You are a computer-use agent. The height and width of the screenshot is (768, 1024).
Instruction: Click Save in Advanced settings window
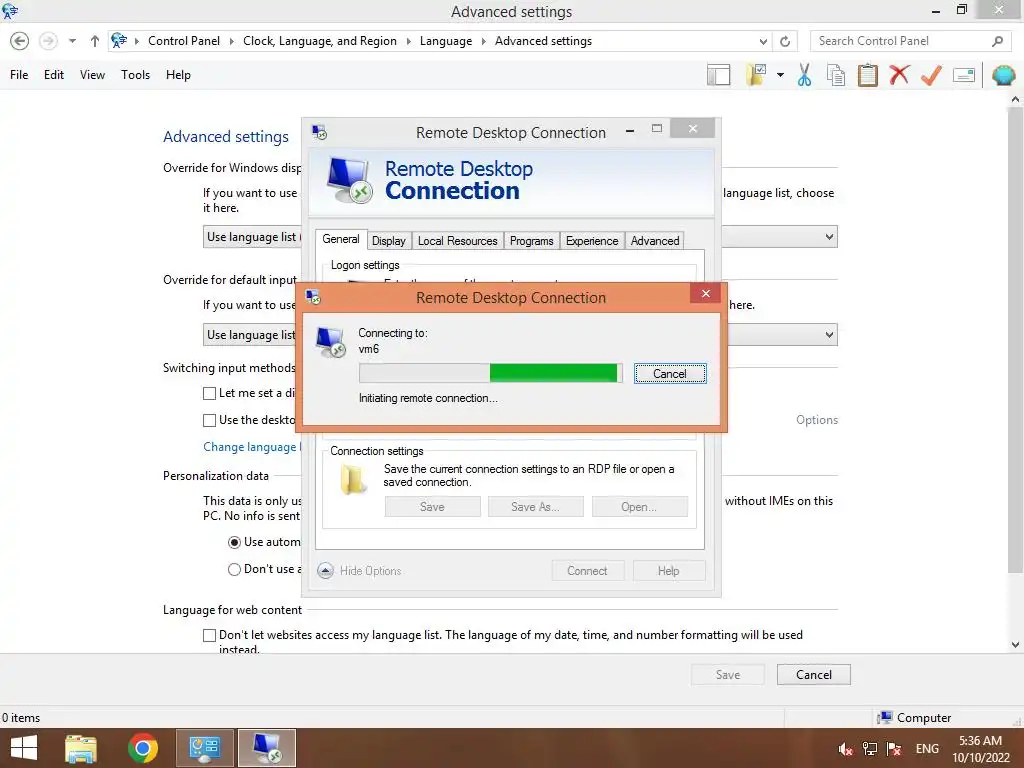point(728,675)
